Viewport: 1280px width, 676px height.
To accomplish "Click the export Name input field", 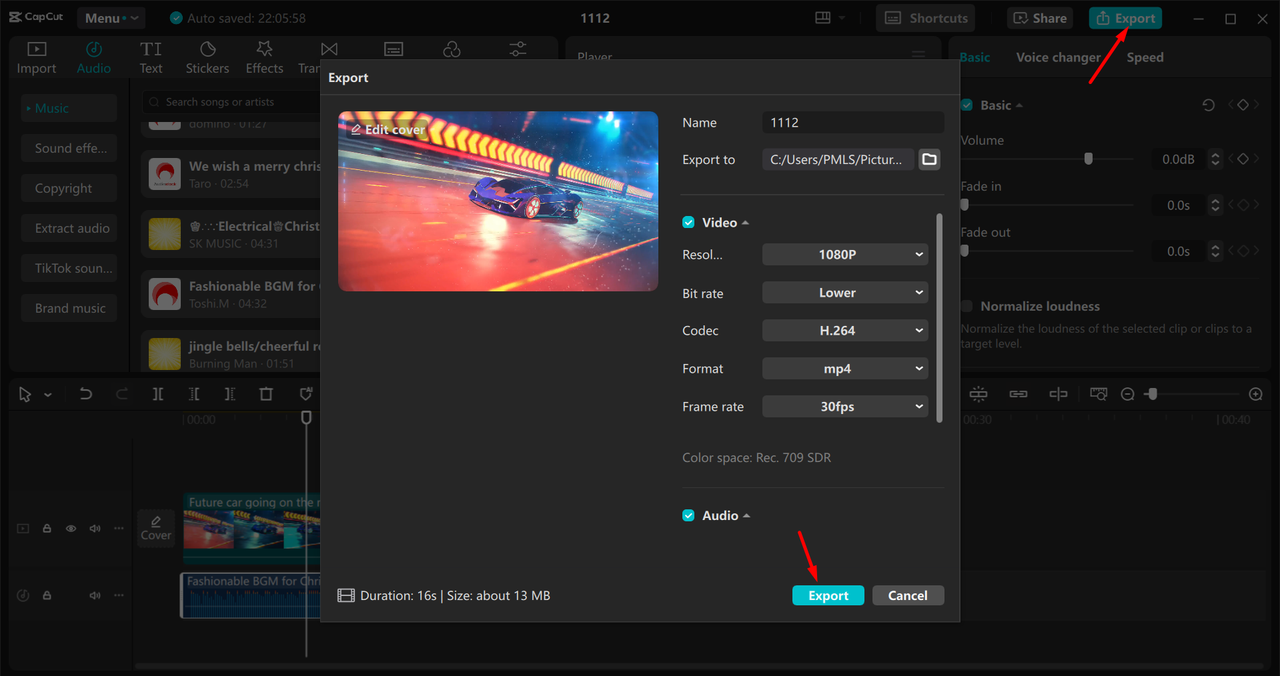I will (853, 122).
